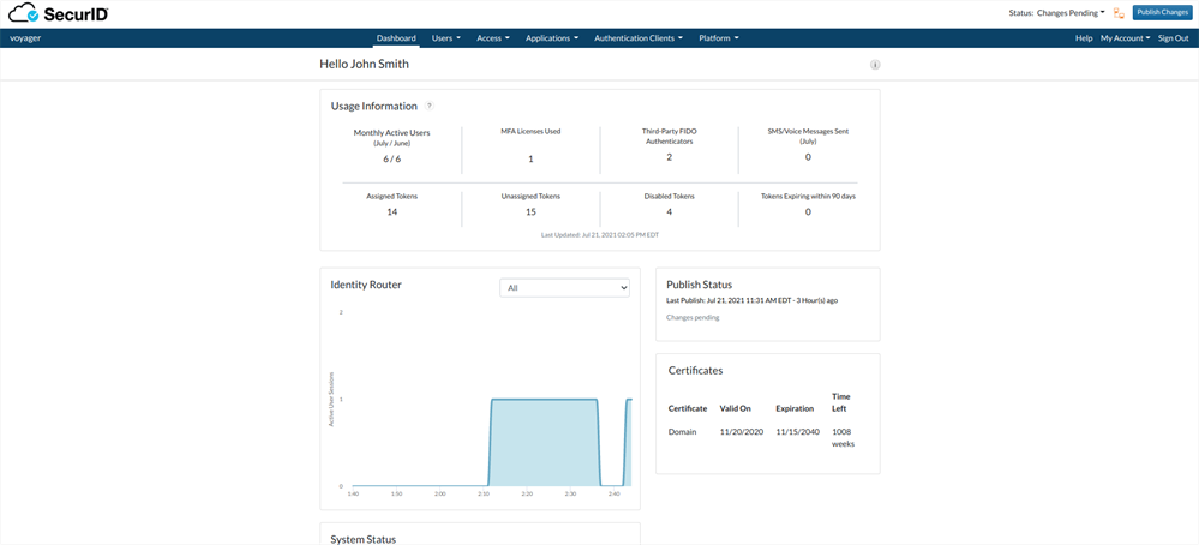Click the Publish Status heading

pyautogui.click(x=700, y=284)
